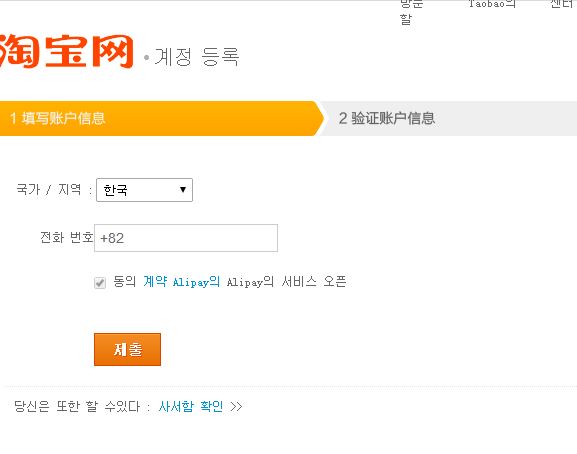Switch to step 2 验证账户信息 tab
This screenshot has height=454, width=577.
[x=449, y=118]
